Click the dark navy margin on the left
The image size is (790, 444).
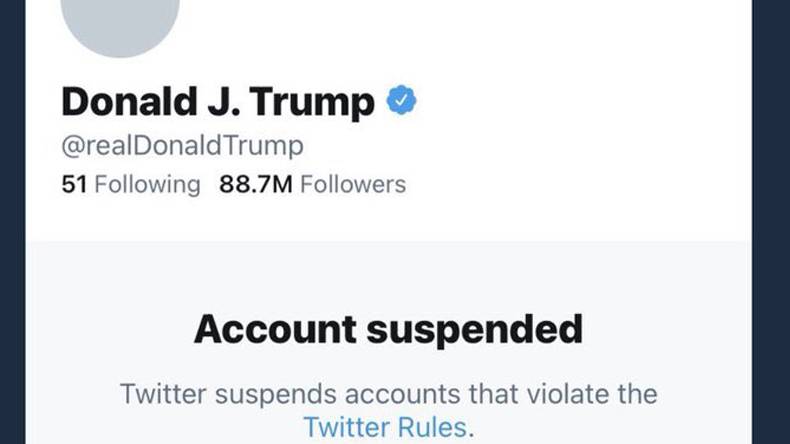pyautogui.click(x=13, y=222)
